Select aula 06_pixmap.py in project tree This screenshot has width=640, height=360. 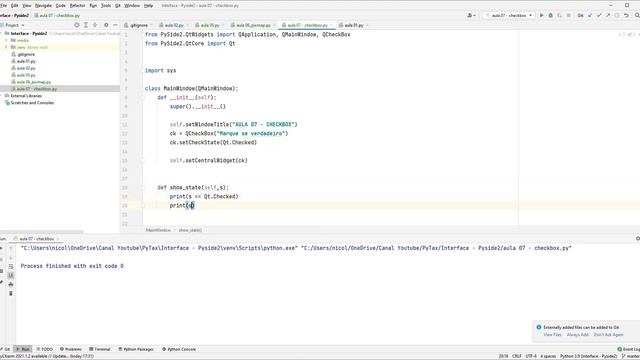coord(34,82)
